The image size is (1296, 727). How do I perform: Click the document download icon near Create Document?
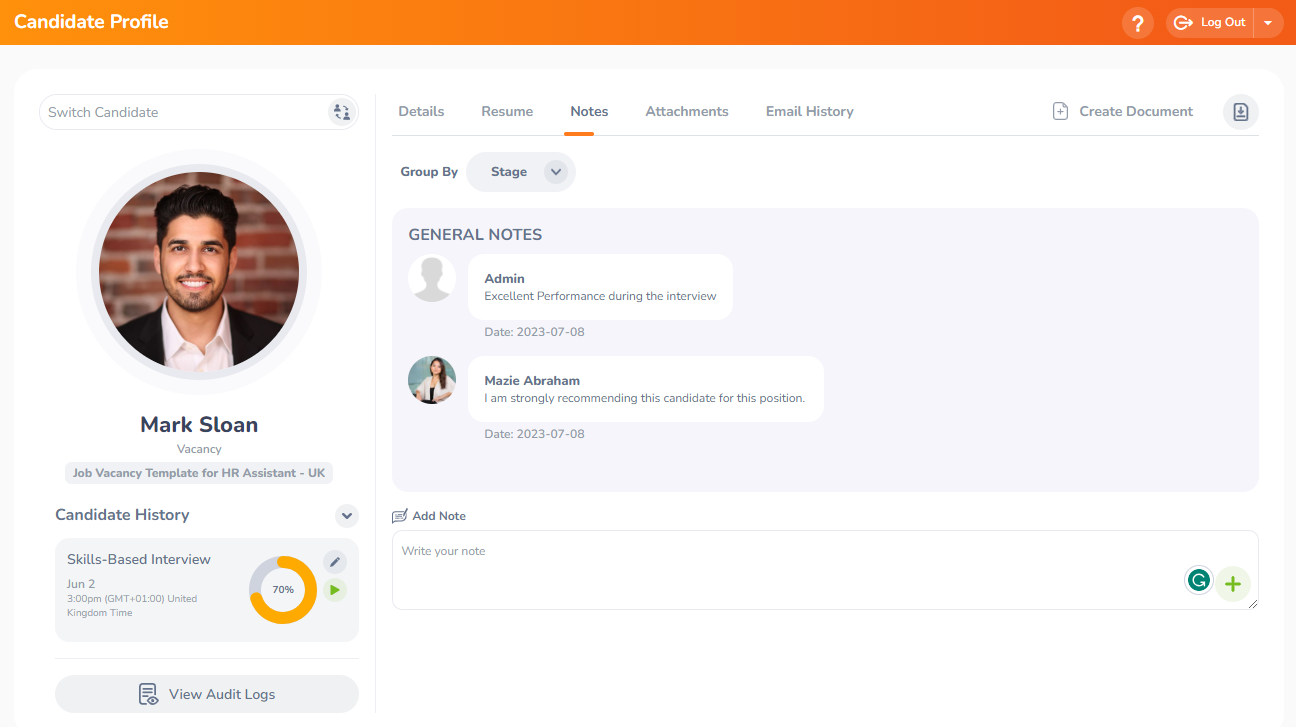point(1240,111)
